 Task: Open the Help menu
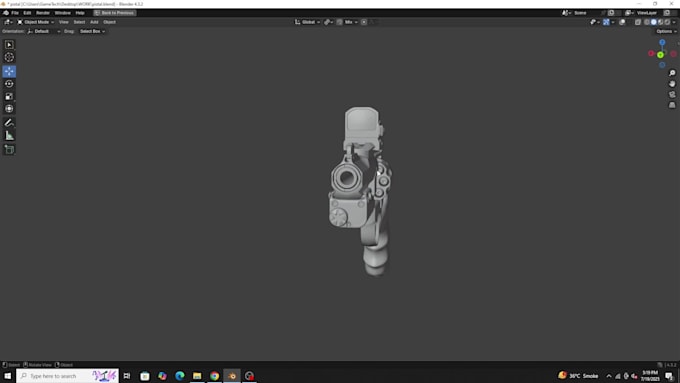tap(80, 13)
